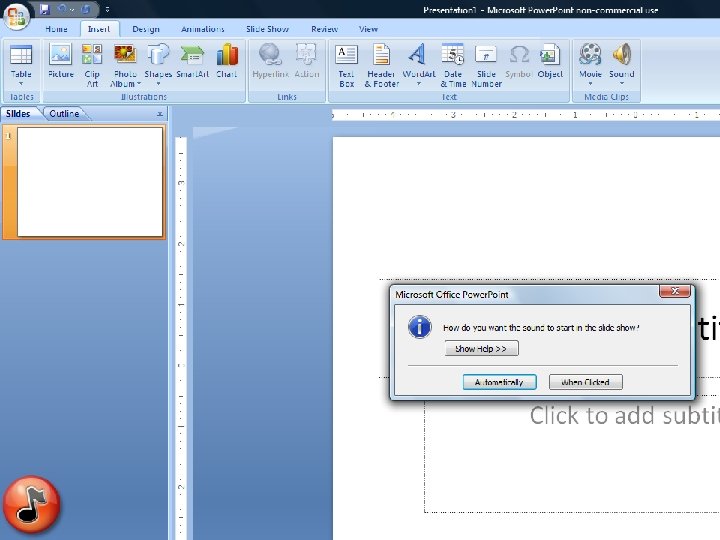Expand the WordArt dropdown arrow
This screenshot has height=540, width=720.
tap(418, 84)
